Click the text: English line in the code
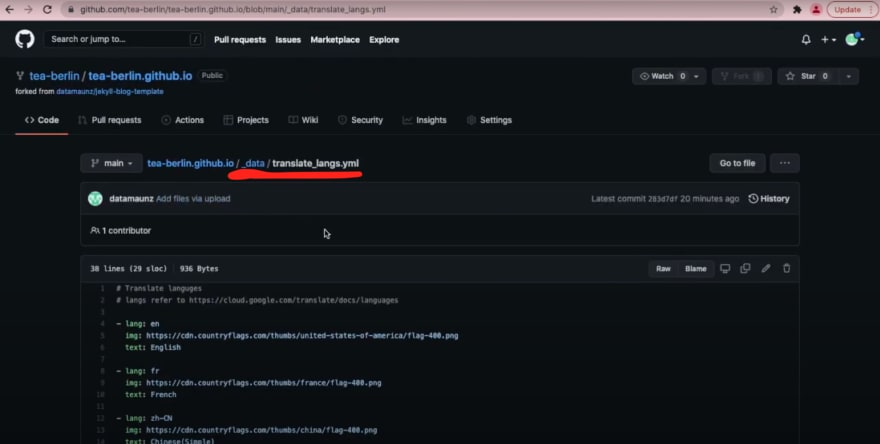The height and width of the screenshot is (444, 880). tap(153, 347)
